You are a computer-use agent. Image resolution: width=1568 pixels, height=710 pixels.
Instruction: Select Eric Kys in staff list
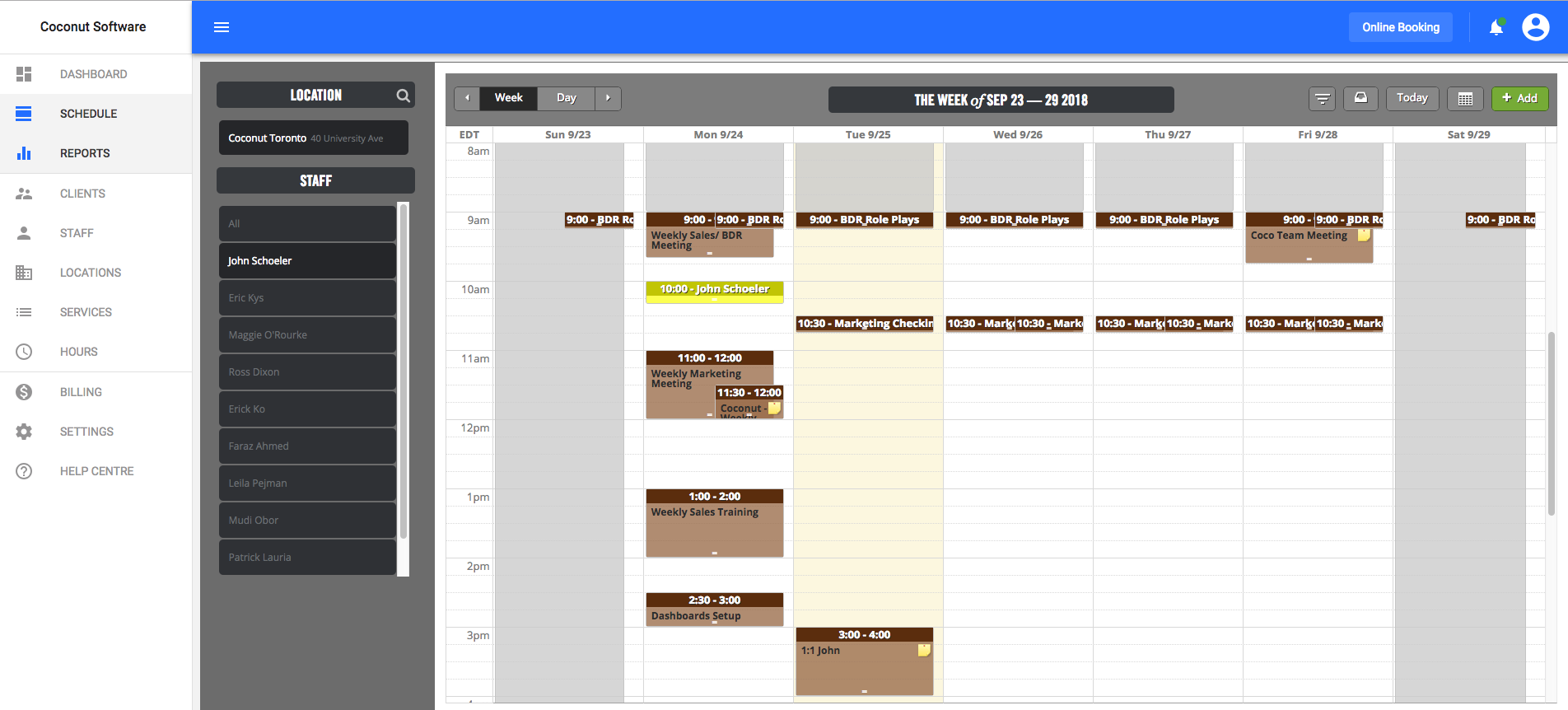point(307,297)
